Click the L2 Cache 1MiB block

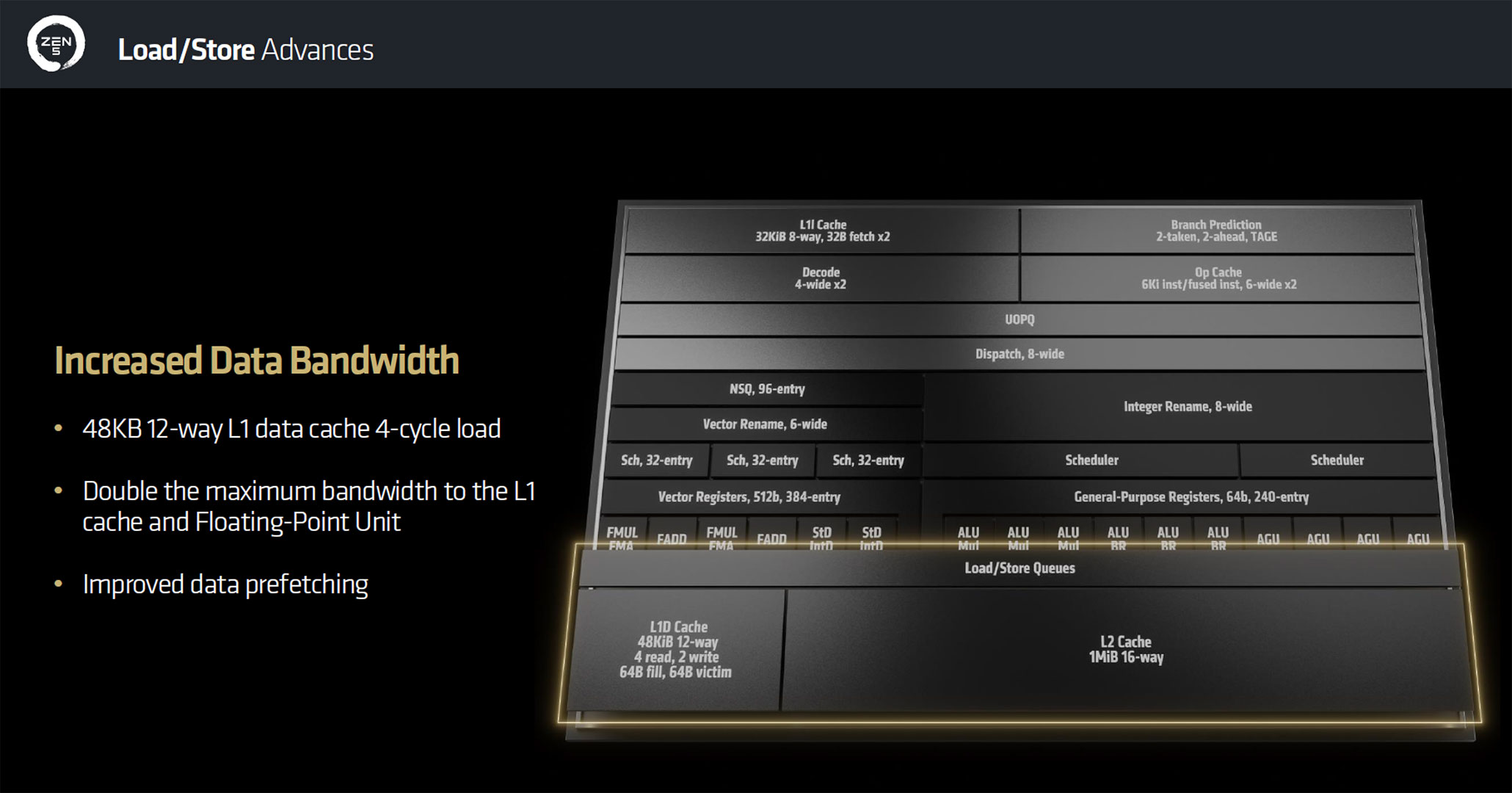point(1125,650)
